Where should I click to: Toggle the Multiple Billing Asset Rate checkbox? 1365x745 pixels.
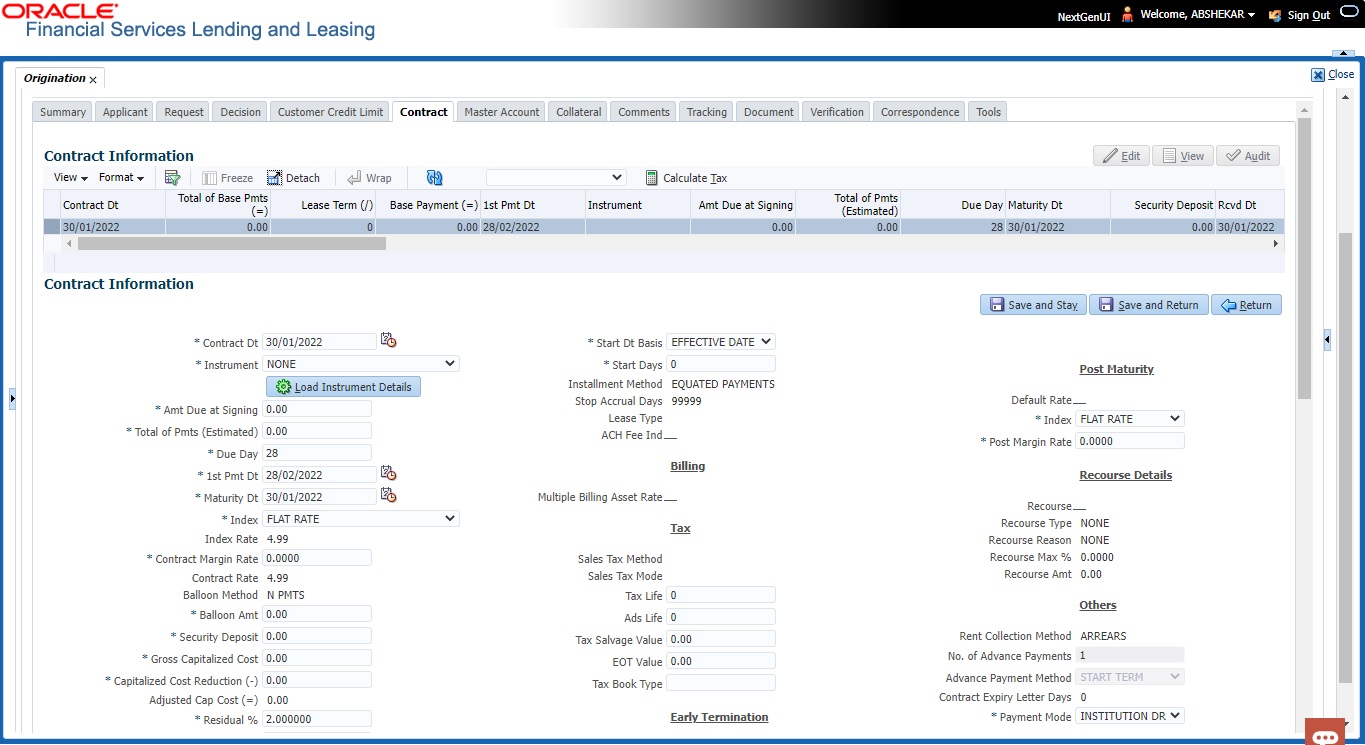(671, 497)
